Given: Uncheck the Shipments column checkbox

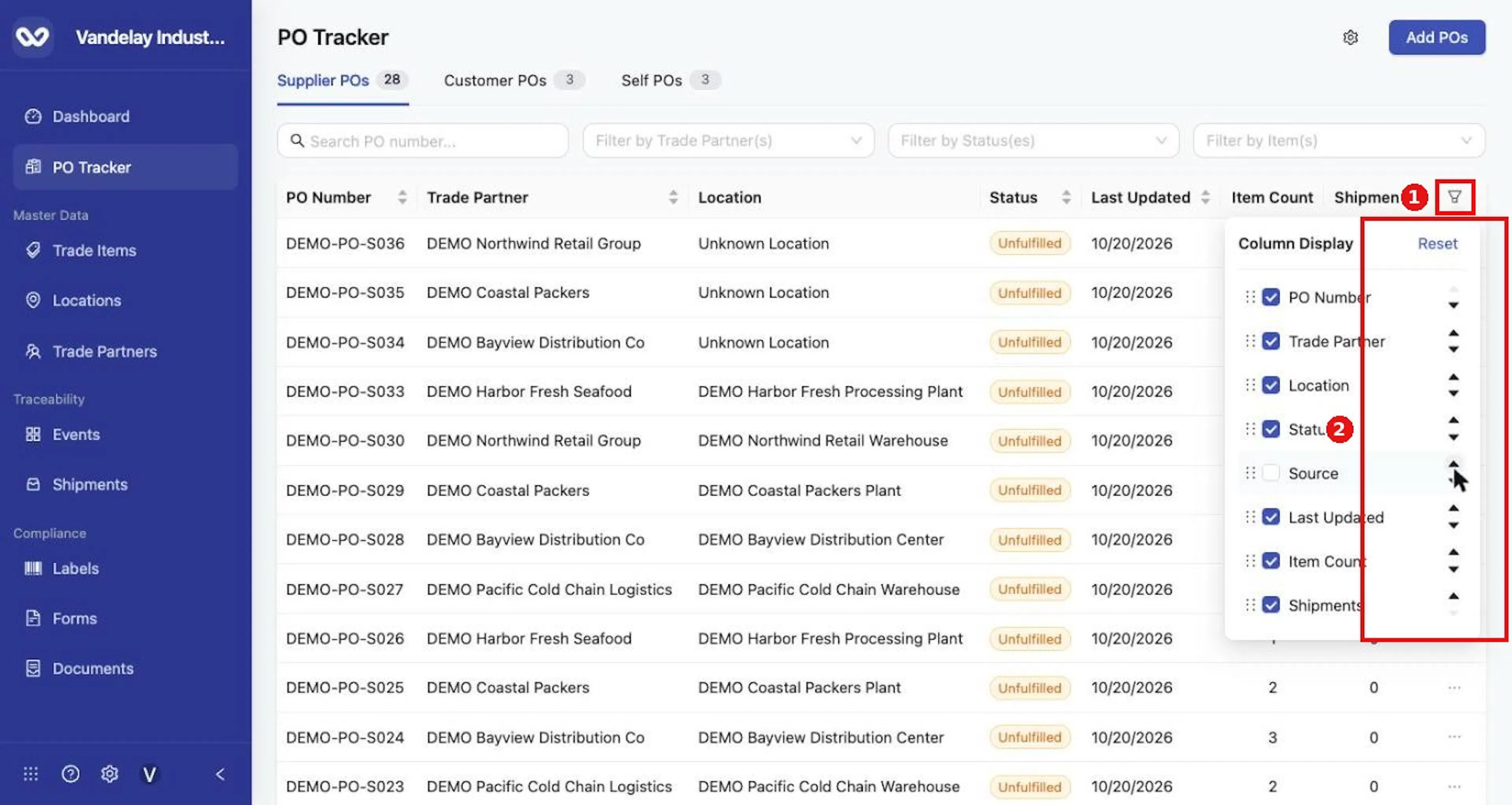Looking at the screenshot, I should click(x=1271, y=605).
